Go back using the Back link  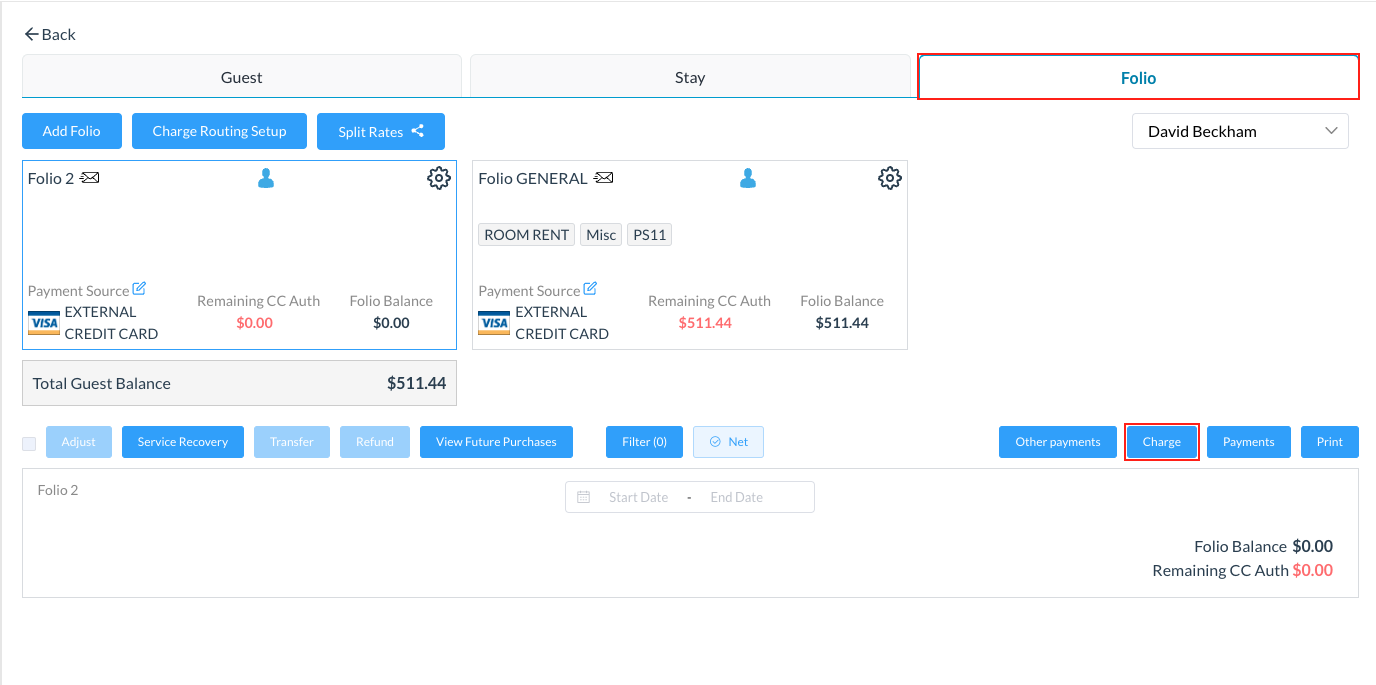pyautogui.click(x=50, y=34)
